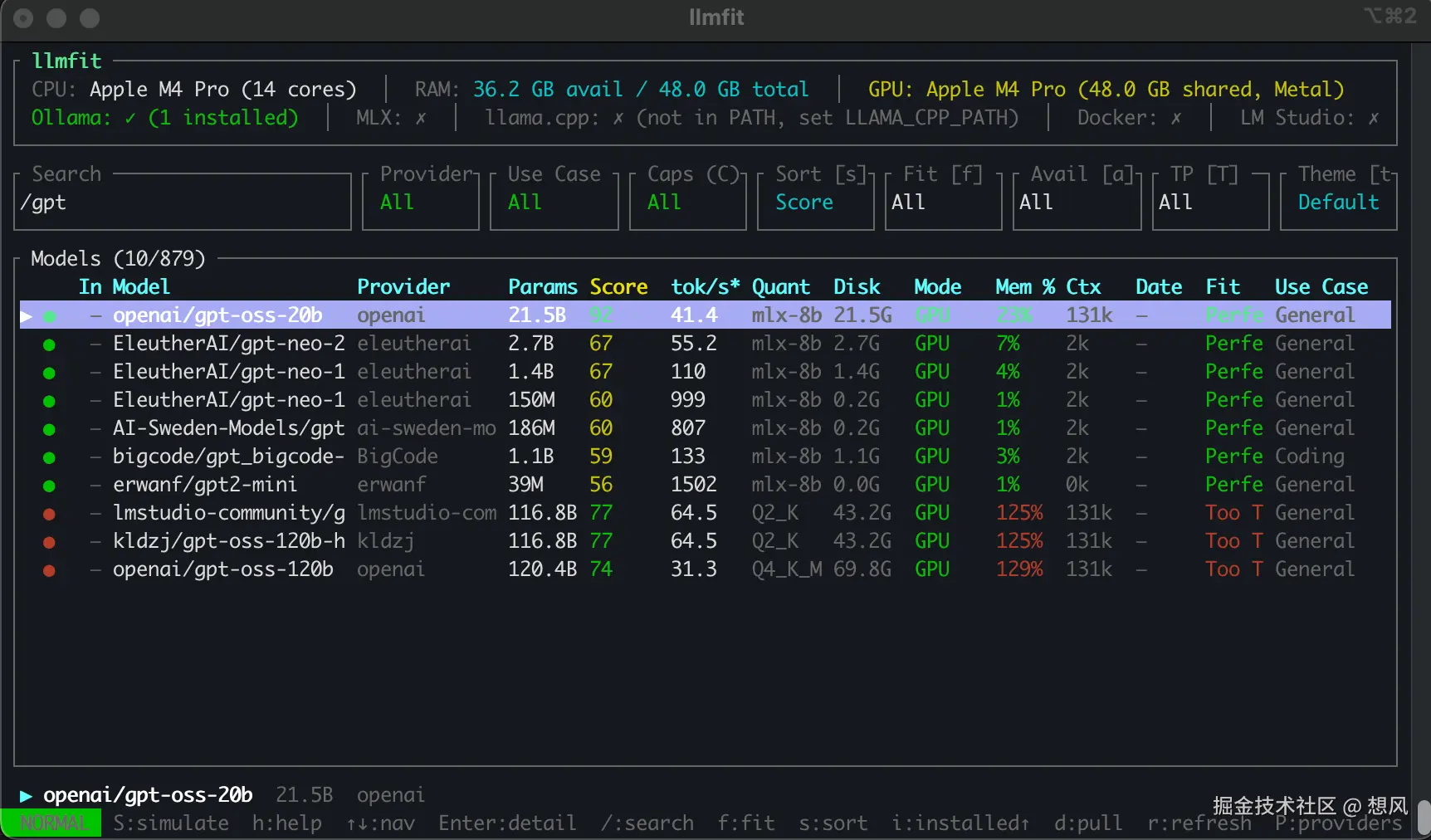Image resolution: width=1431 pixels, height=840 pixels.
Task: Click the /:search shortcut hint
Action: pos(647,823)
